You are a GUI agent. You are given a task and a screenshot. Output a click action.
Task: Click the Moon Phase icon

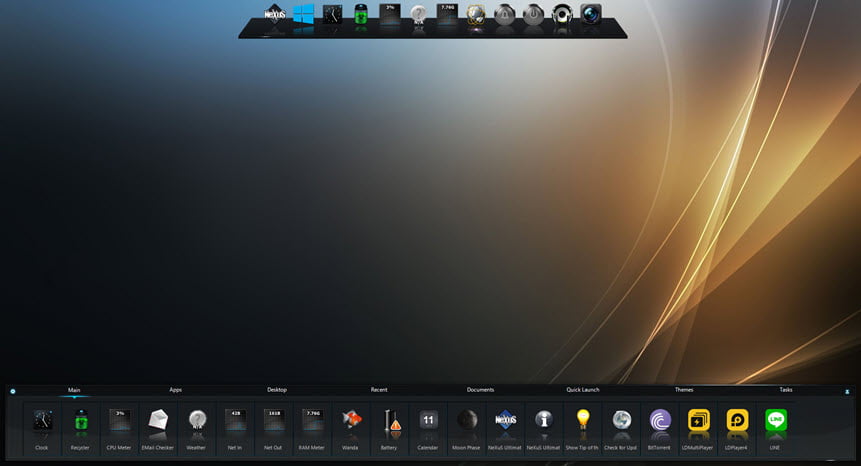click(x=467, y=421)
